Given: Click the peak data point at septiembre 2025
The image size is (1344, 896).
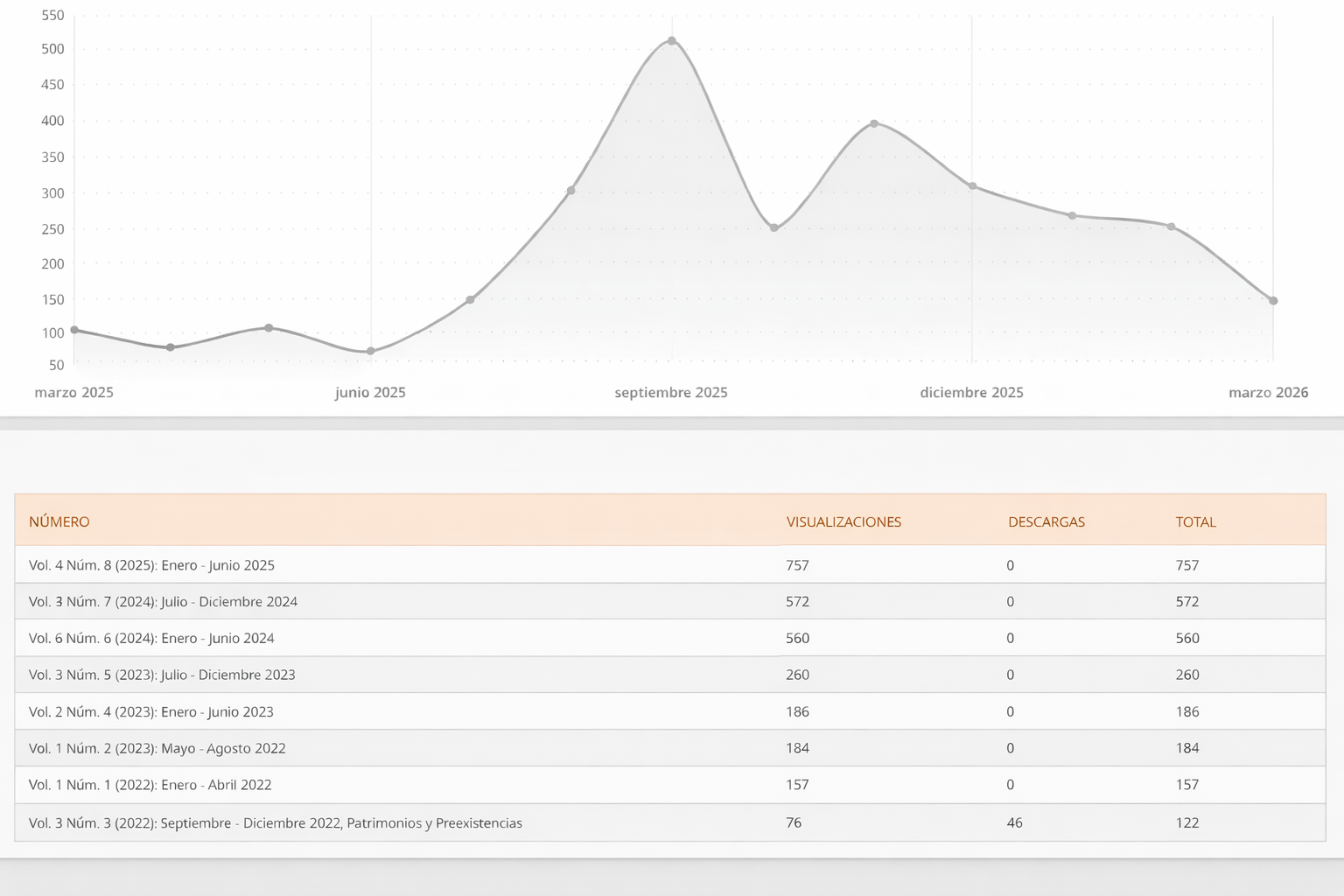Looking at the screenshot, I should 672,41.
